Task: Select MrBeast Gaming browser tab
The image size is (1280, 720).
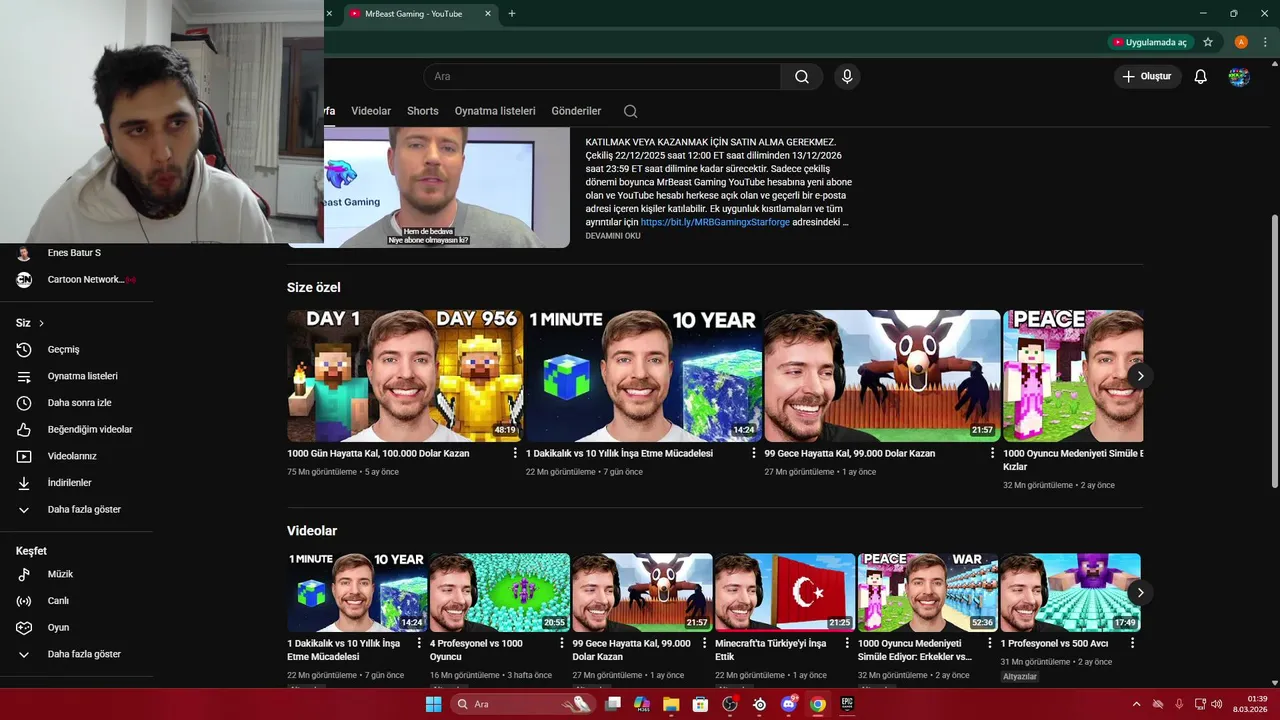Action: (421, 14)
